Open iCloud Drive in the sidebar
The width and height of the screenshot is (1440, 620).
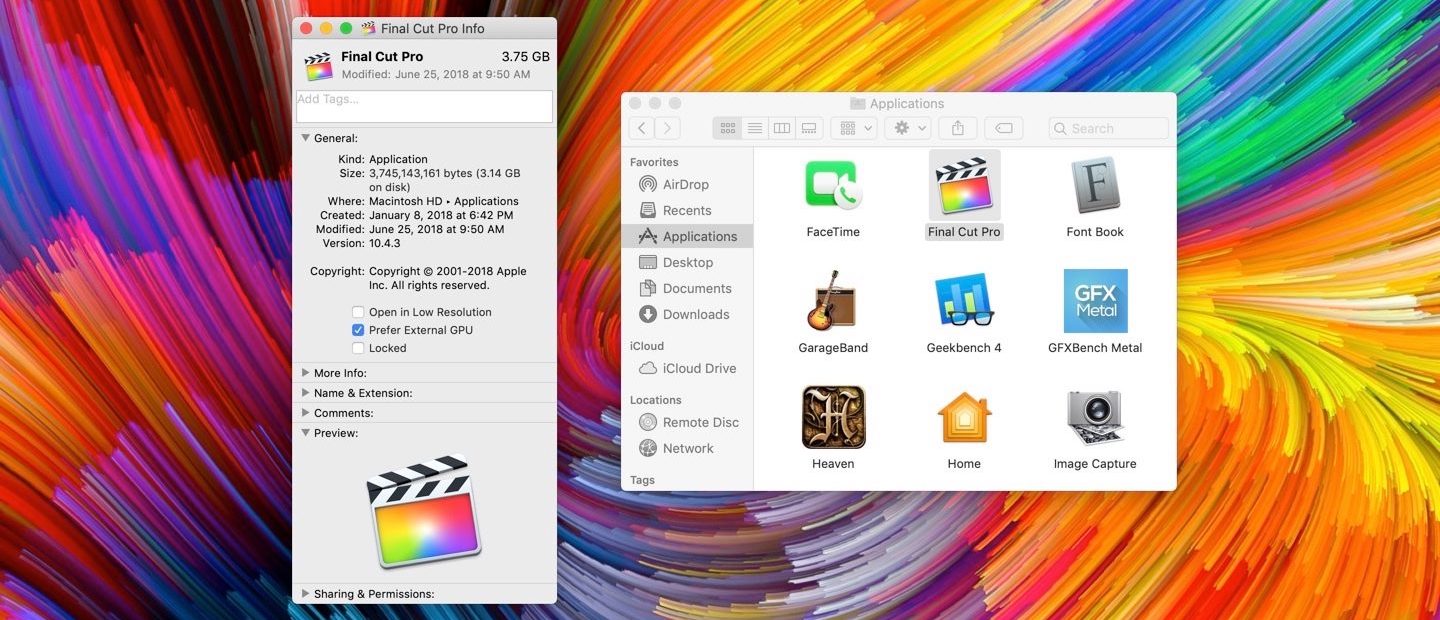click(699, 368)
